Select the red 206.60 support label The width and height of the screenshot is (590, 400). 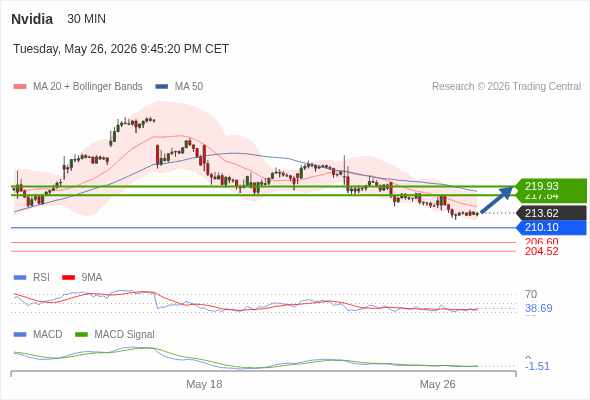[x=541, y=242]
